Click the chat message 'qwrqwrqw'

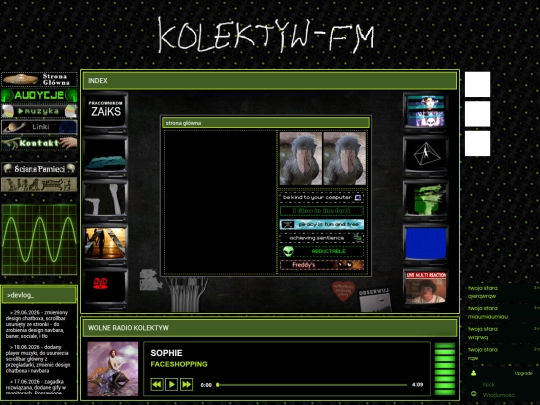click(482, 296)
